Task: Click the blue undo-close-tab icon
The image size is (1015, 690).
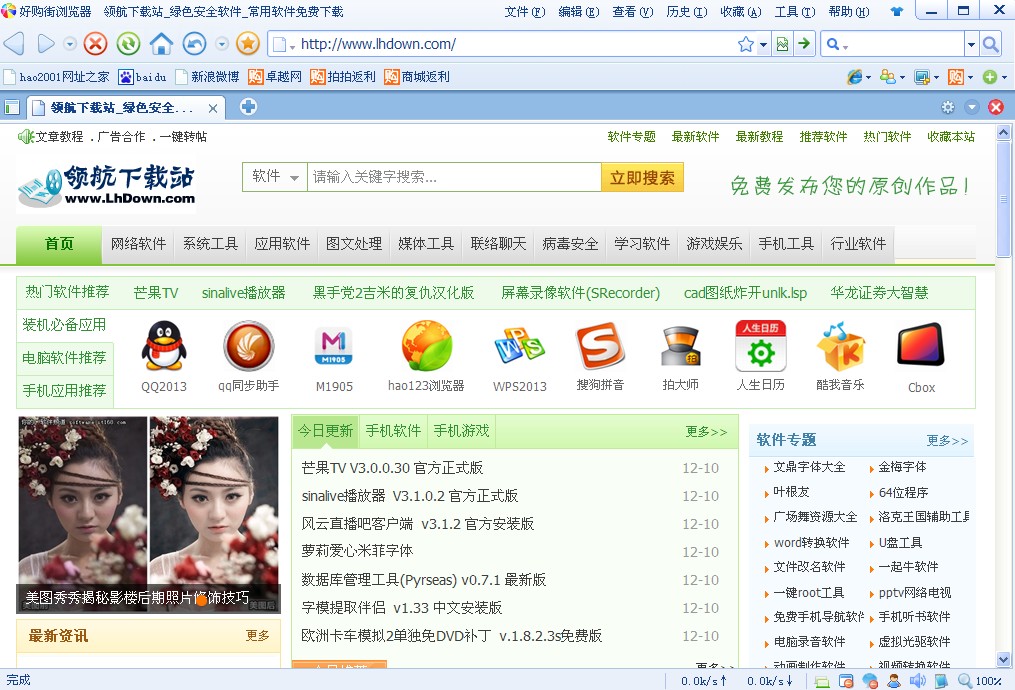Action: click(194, 44)
